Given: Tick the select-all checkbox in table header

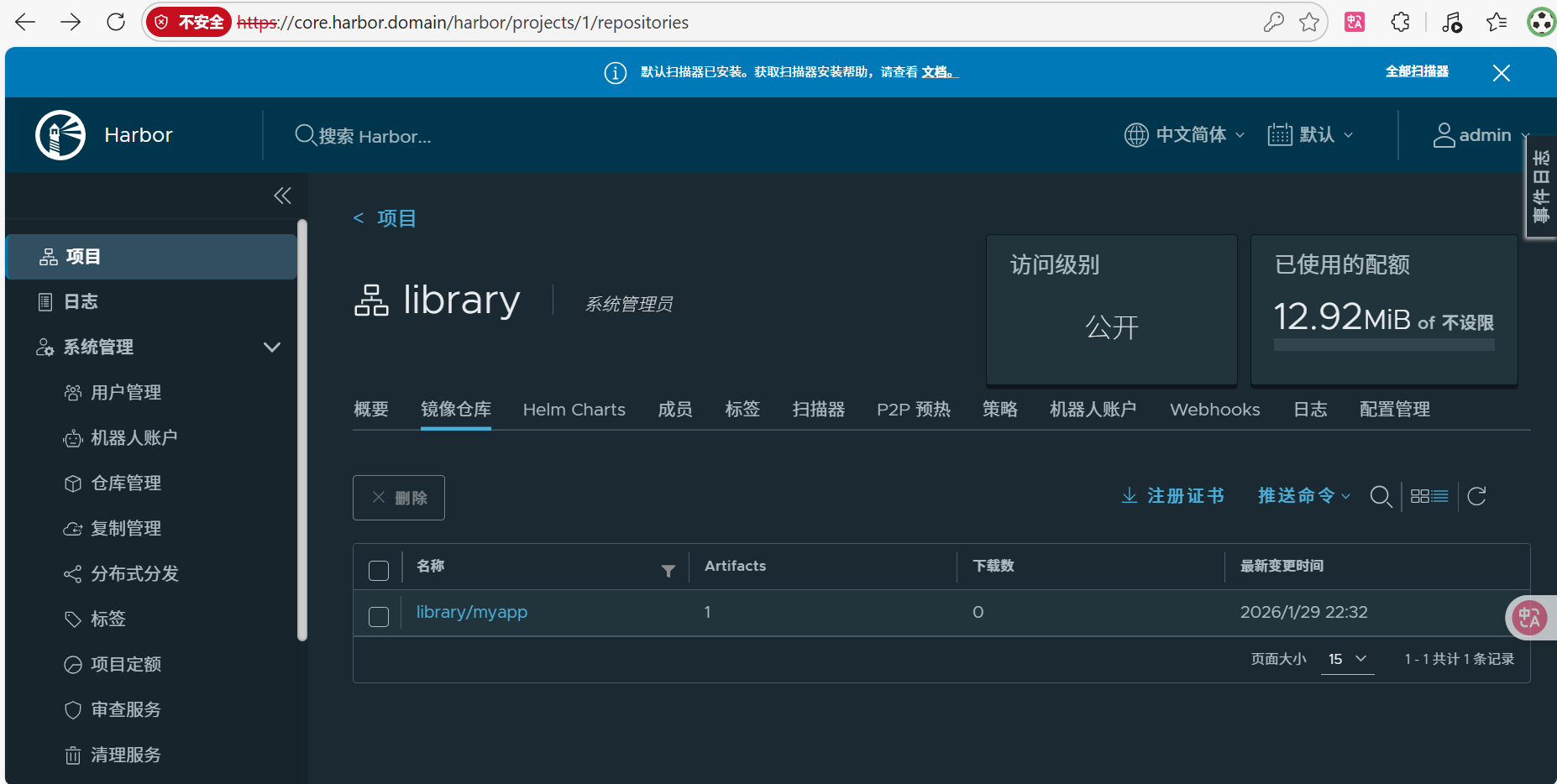Looking at the screenshot, I should pos(379,571).
